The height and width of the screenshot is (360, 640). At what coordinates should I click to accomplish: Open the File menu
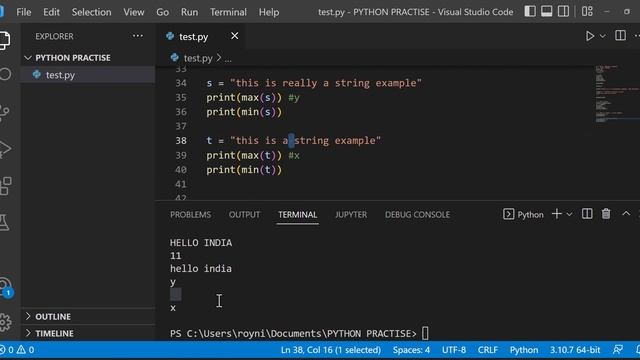click(24, 12)
